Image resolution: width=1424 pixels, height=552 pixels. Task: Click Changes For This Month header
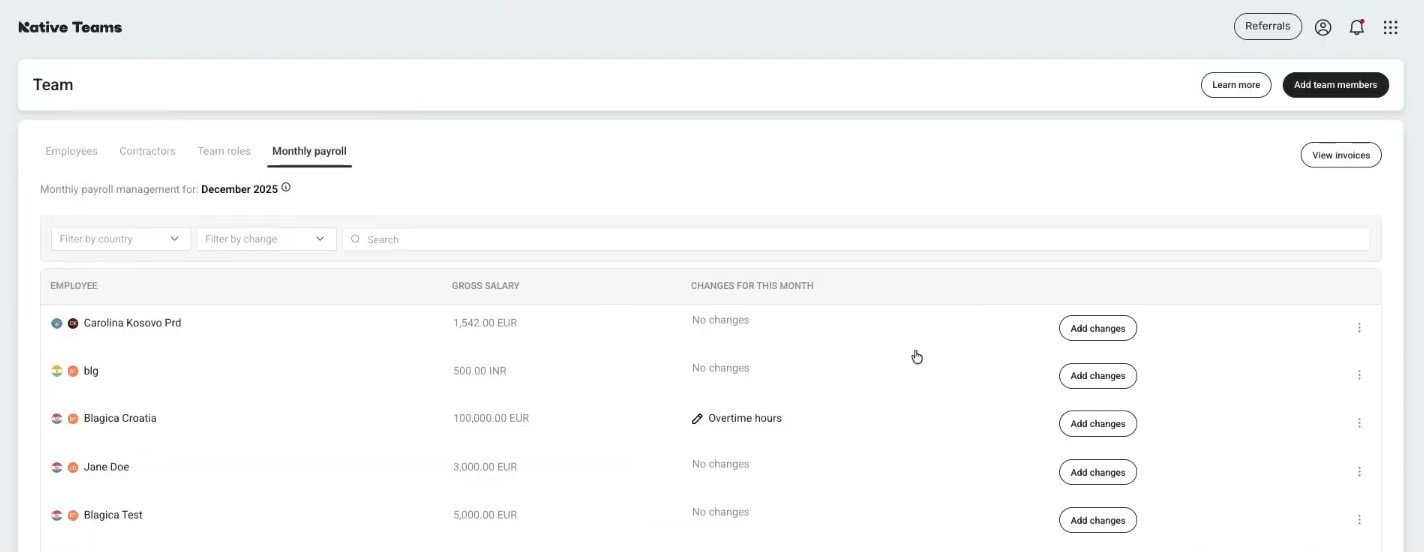(752, 286)
